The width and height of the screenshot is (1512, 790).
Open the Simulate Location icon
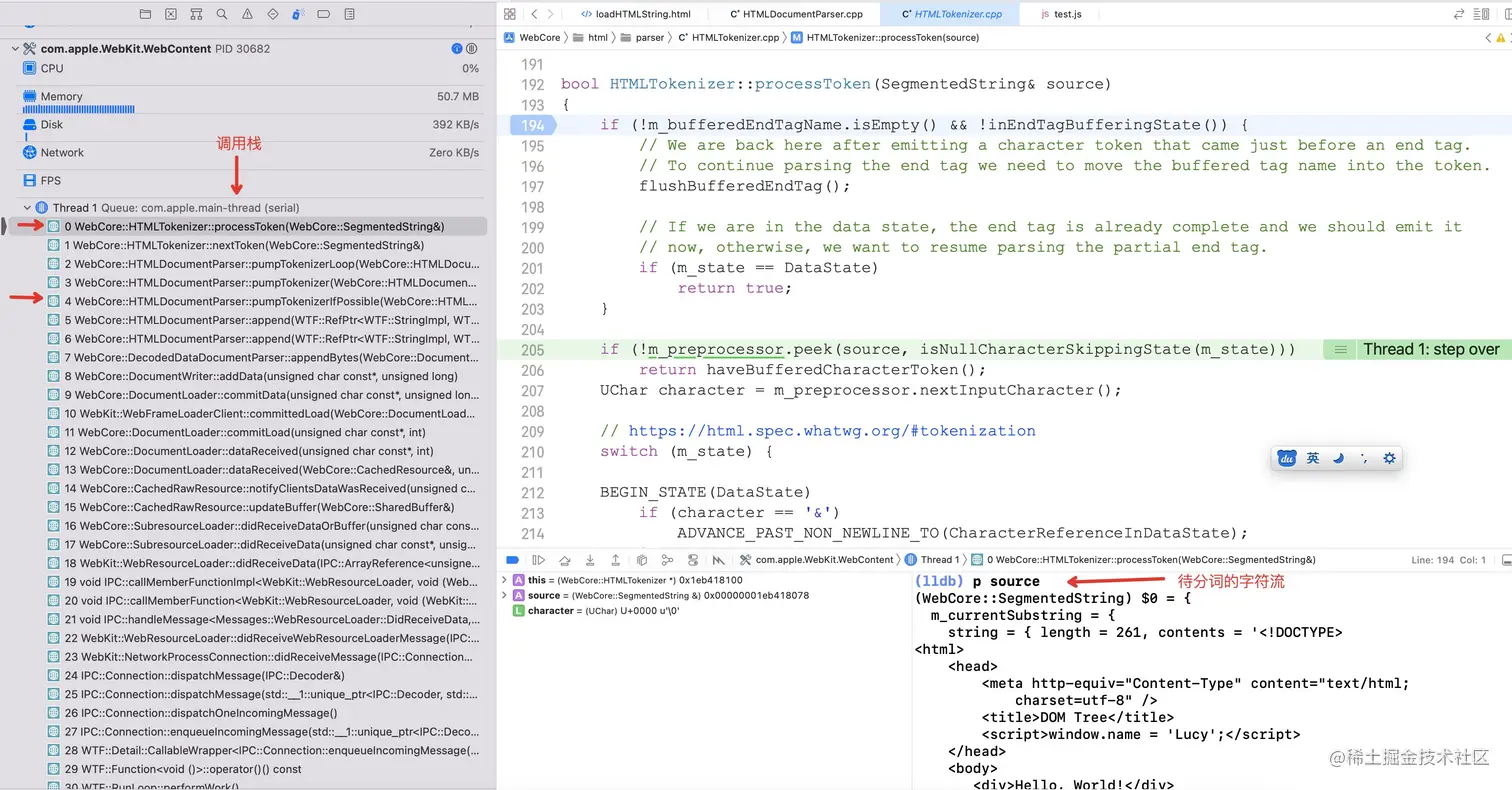coord(718,560)
